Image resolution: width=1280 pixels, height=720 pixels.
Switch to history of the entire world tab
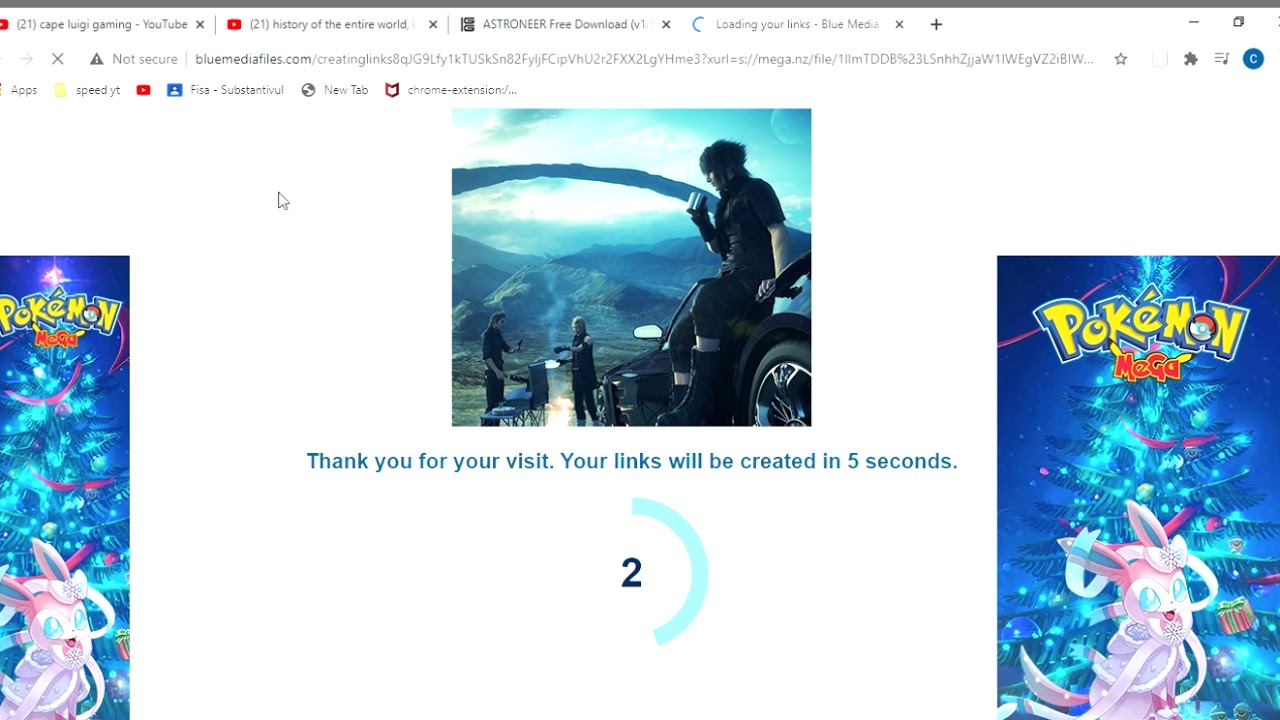point(330,24)
